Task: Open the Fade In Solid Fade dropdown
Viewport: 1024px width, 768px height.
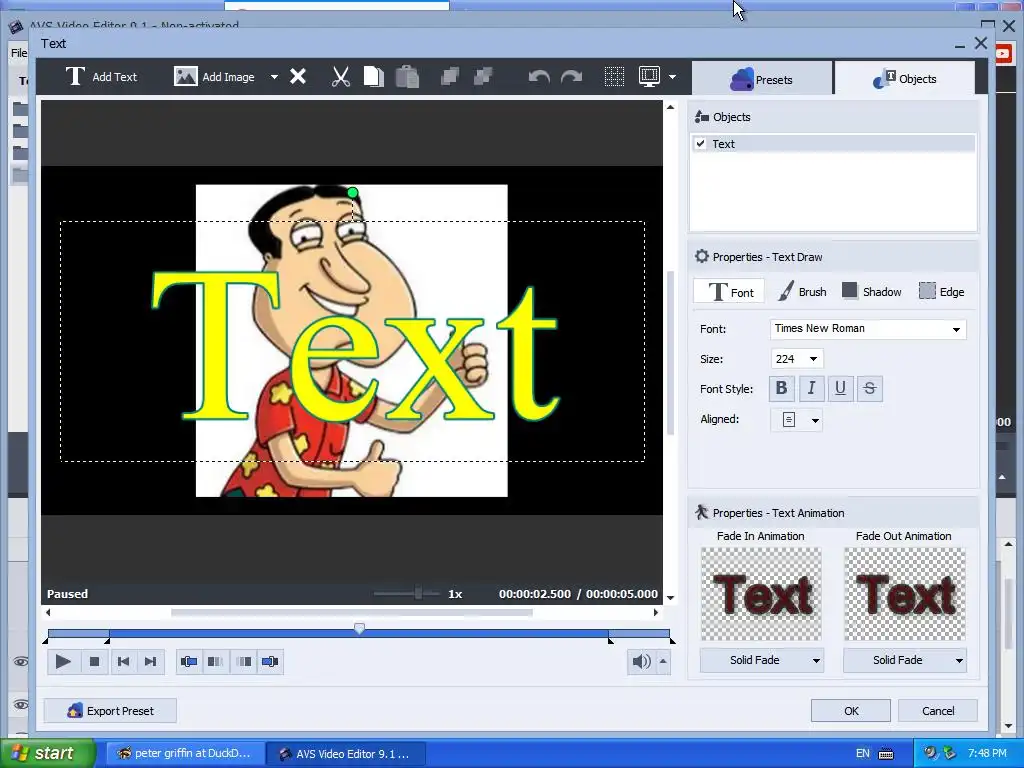Action: 761,660
